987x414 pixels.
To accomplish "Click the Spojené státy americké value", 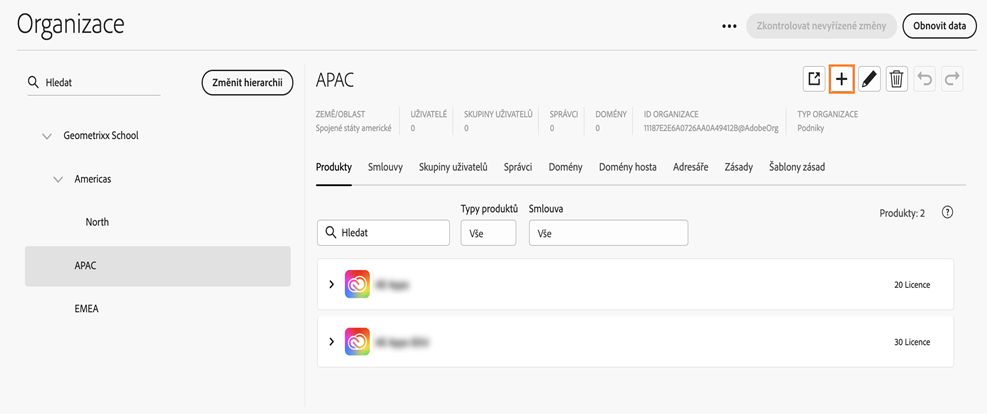I will point(353,128).
